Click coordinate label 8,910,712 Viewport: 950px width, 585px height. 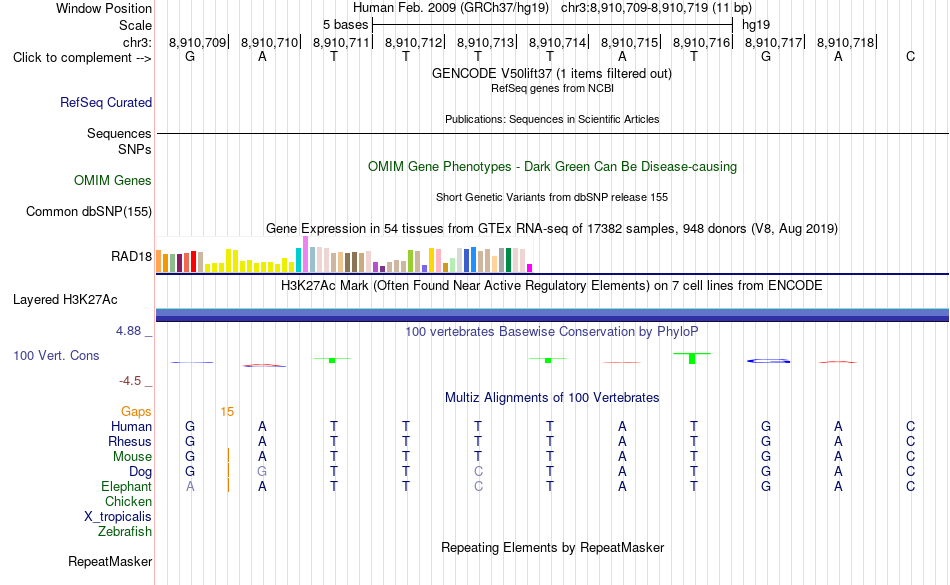(414, 42)
